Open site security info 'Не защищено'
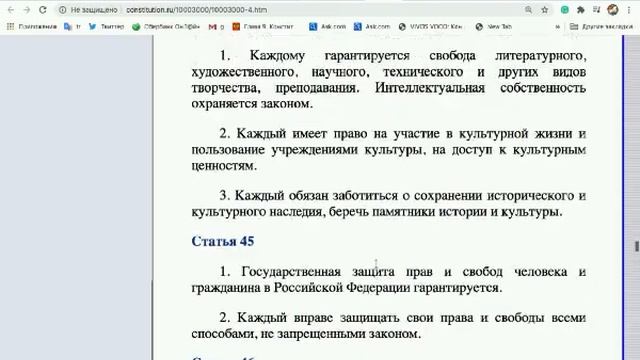Image resolution: width=640 pixels, height=360 pixels. pos(88,10)
